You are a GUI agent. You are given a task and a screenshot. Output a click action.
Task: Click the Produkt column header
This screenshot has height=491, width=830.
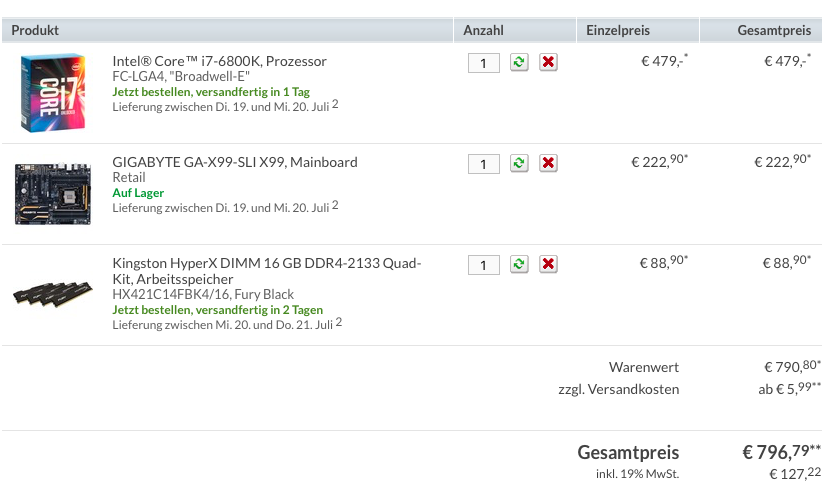coord(35,30)
